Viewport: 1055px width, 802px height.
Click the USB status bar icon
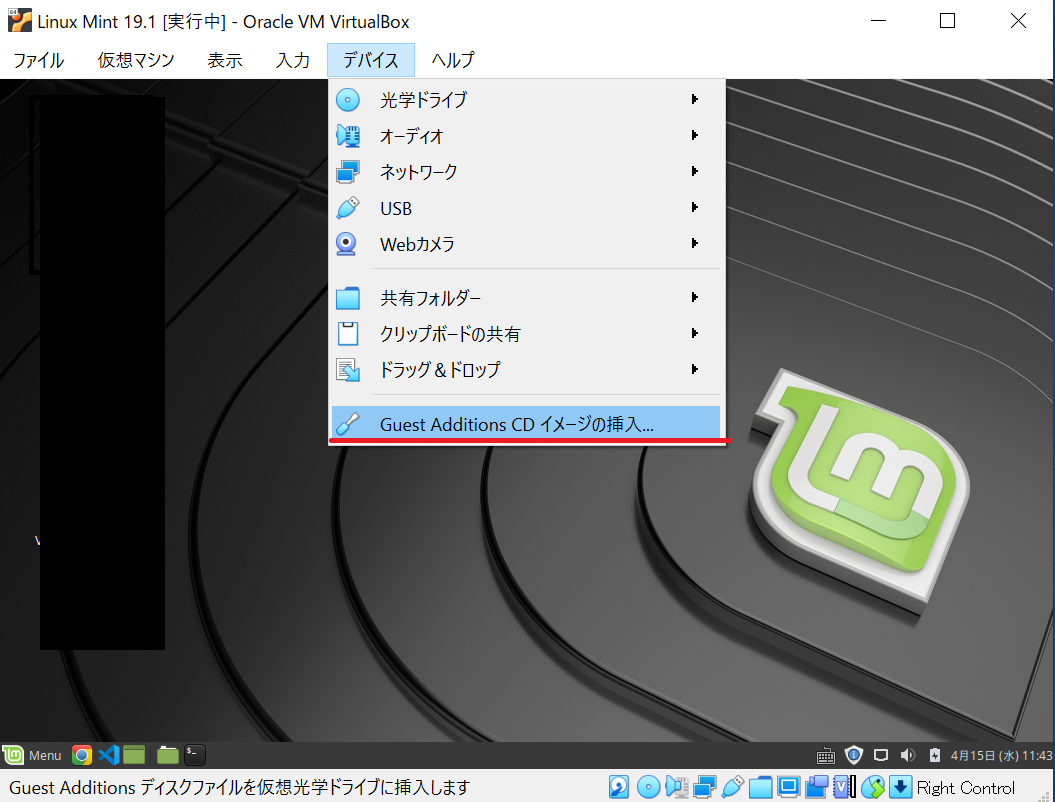pyautogui.click(x=732, y=787)
